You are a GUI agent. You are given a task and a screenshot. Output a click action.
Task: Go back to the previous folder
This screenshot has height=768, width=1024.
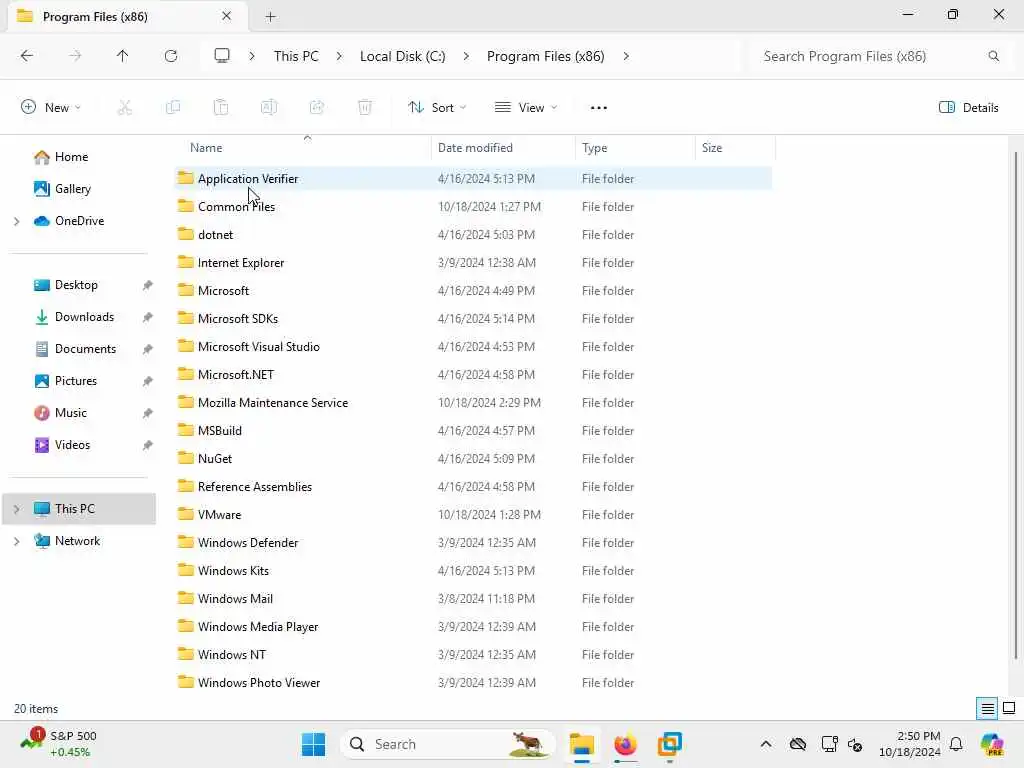point(27,56)
